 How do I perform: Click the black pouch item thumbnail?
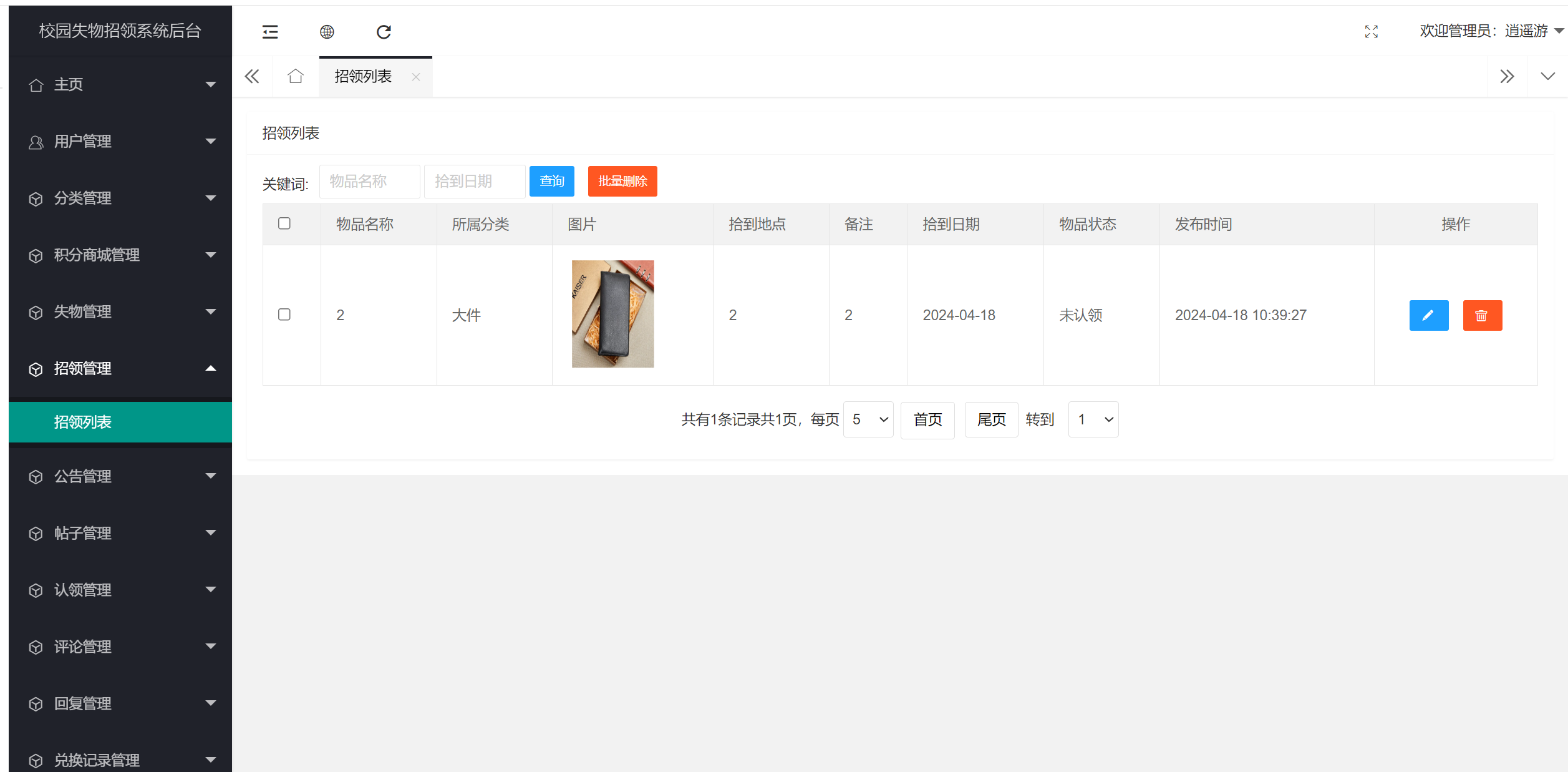click(x=612, y=313)
